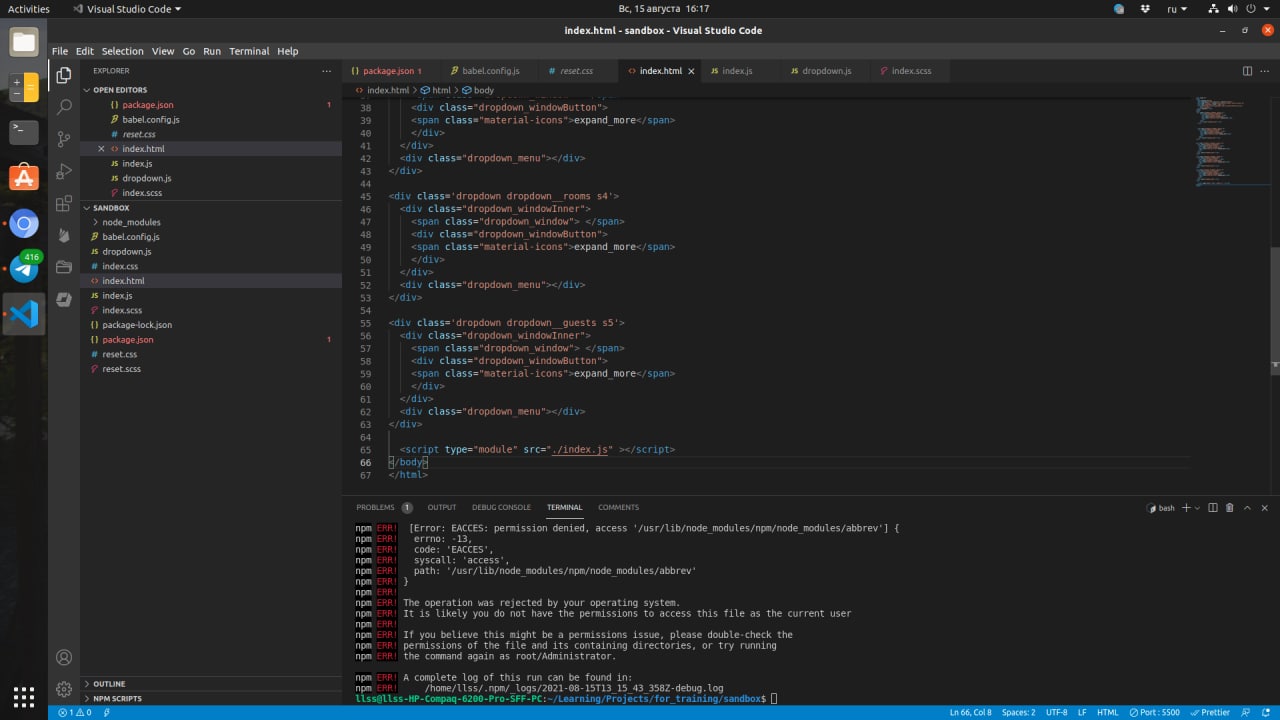
Task: Open the Firebase icon in activity bar
Action: click(64, 235)
